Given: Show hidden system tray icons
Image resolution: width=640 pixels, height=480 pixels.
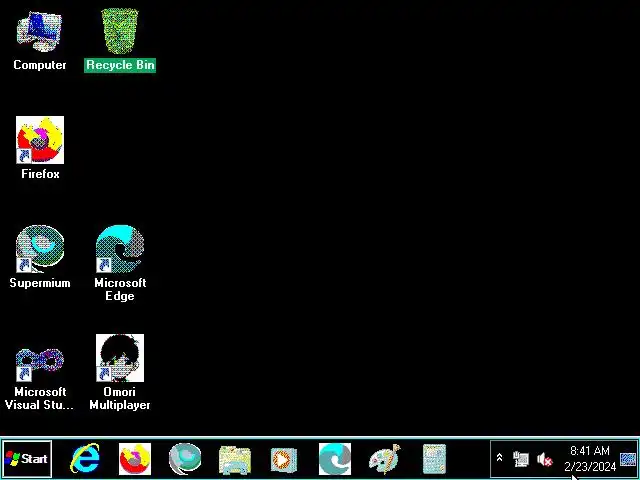Looking at the screenshot, I should (x=499, y=458).
